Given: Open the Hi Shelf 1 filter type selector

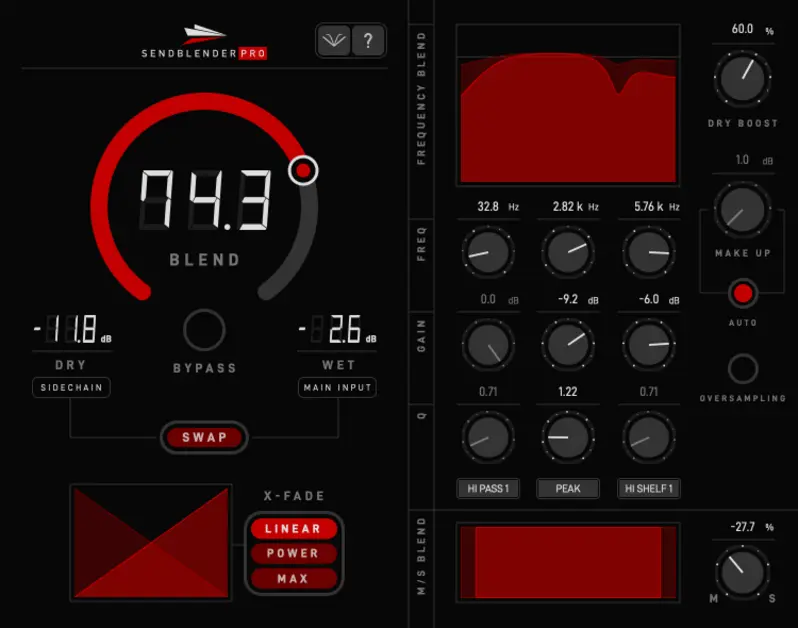Looking at the screenshot, I should tap(649, 489).
